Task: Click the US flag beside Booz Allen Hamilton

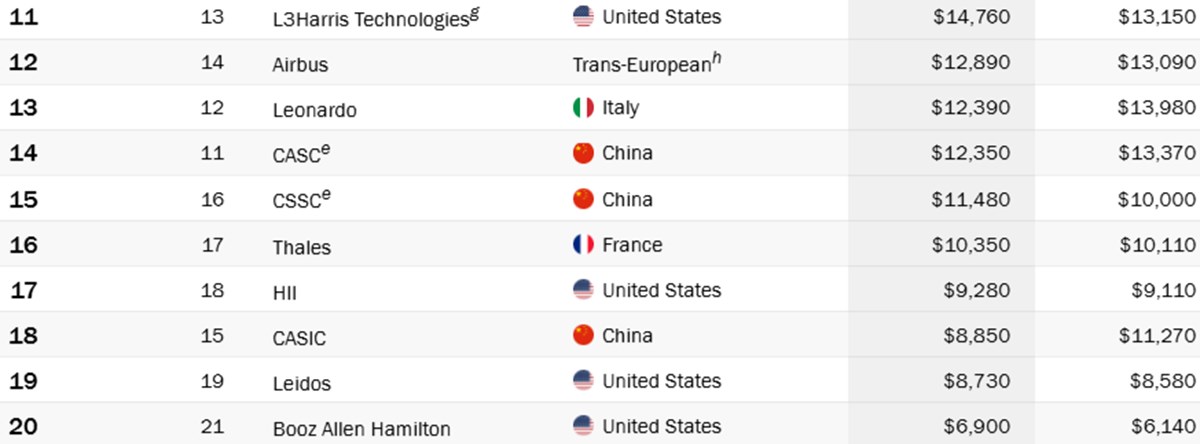Action: [583, 426]
